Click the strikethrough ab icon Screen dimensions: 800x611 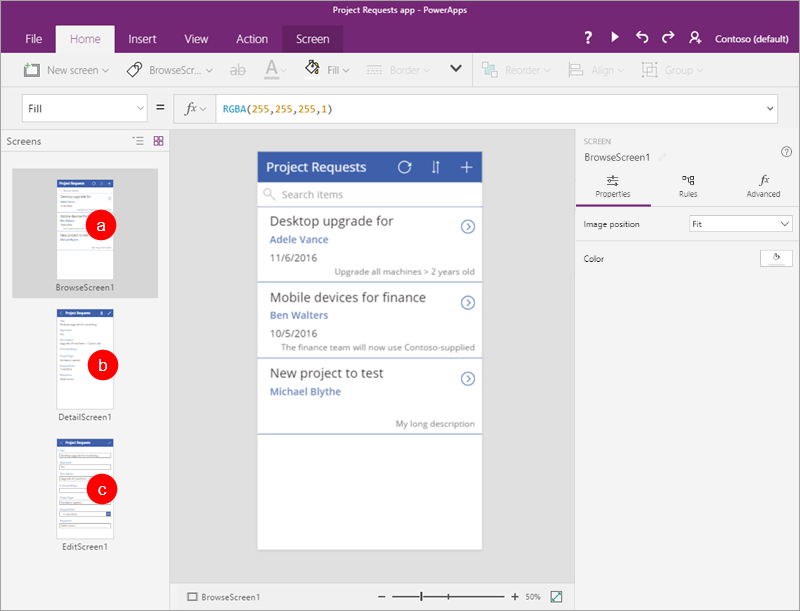coord(238,70)
